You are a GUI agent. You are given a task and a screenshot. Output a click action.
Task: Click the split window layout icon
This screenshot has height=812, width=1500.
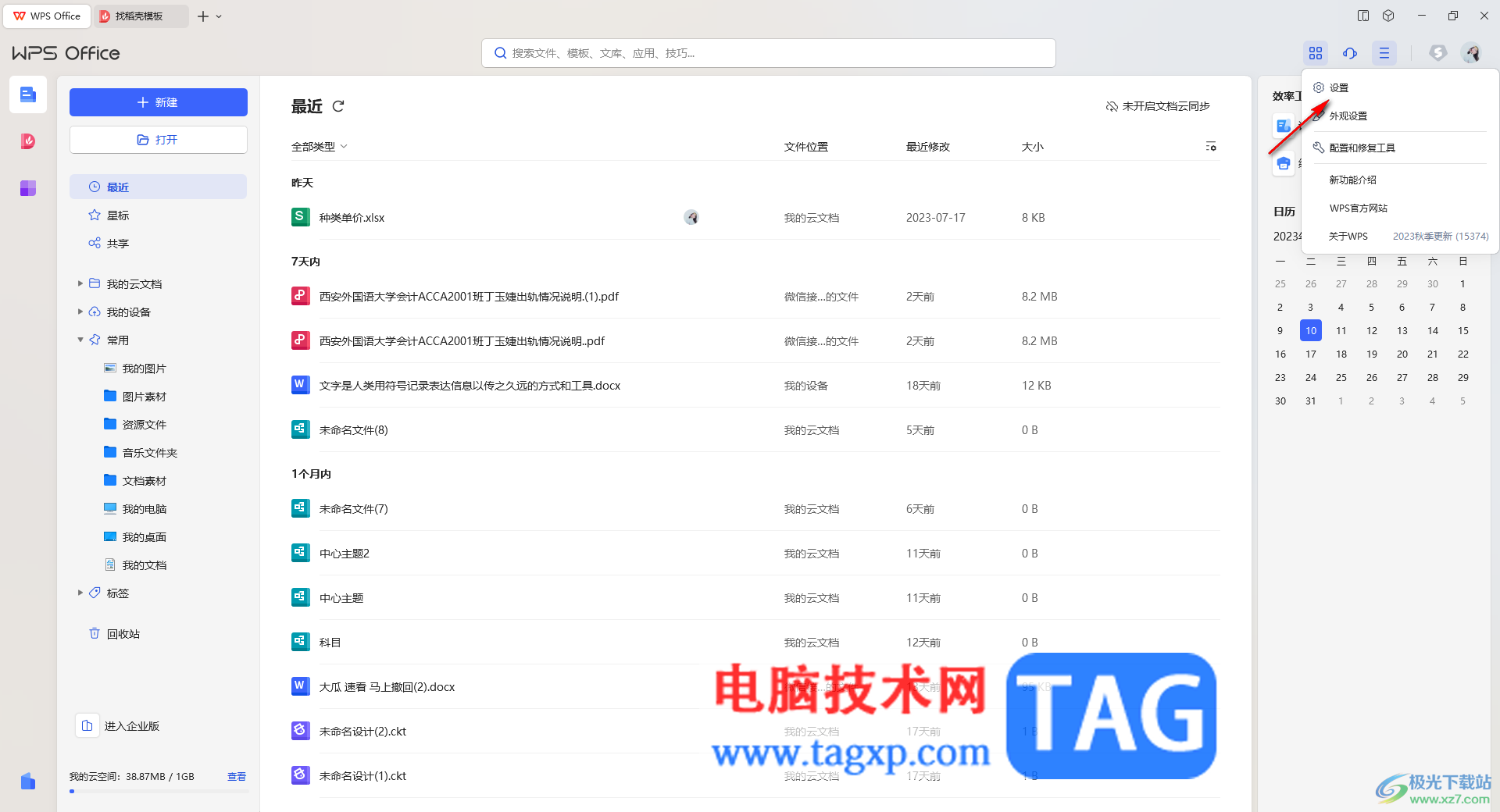[x=1363, y=16]
